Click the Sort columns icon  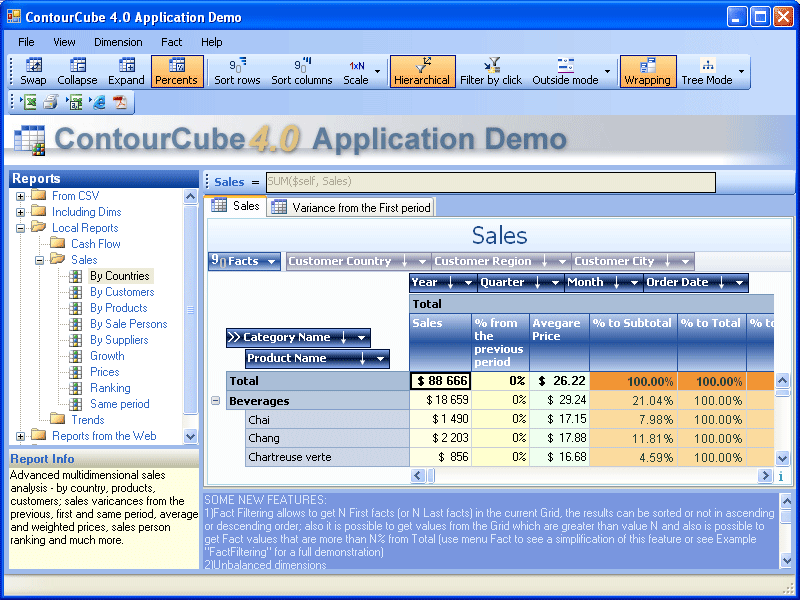(x=302, y=71)
